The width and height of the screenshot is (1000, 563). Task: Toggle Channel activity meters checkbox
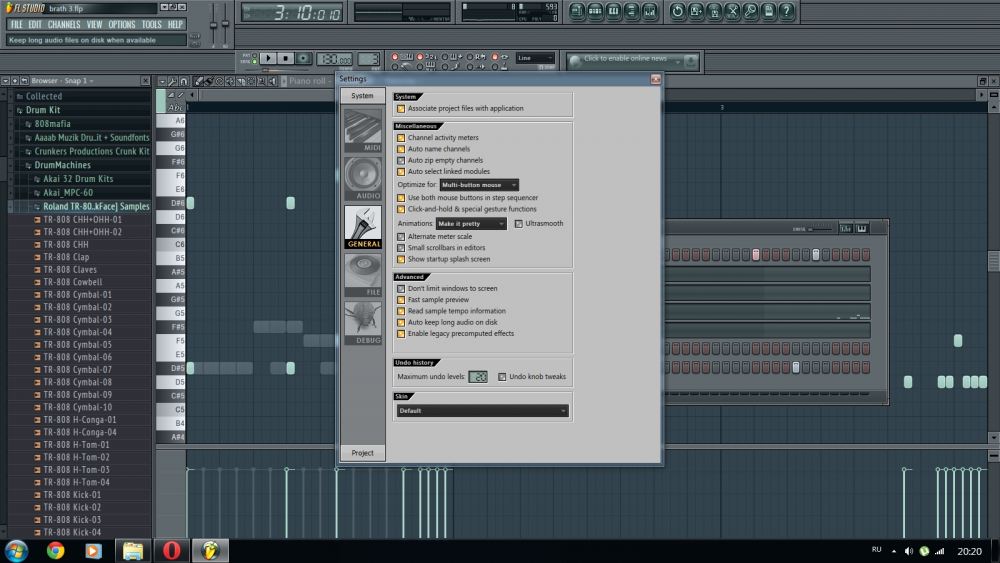pyautogui.click(x=401, y=138)
